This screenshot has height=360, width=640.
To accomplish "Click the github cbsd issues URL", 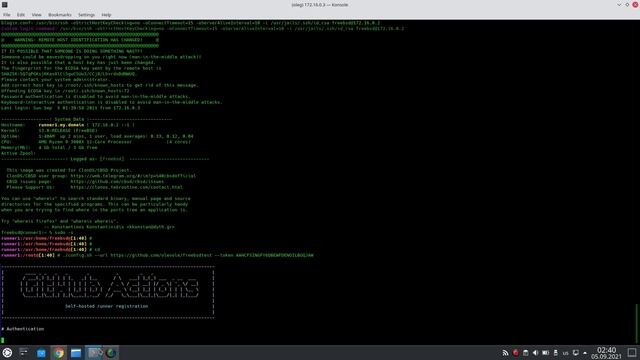I will [x=117, y=182].
